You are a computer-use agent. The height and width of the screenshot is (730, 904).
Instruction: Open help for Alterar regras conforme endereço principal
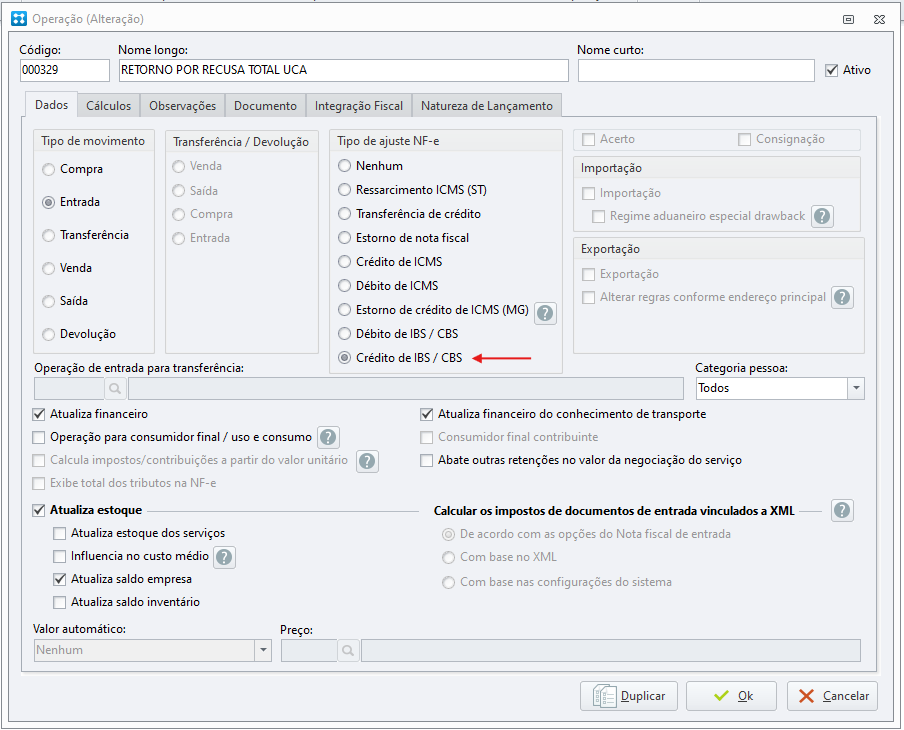(x=842, y=297)
